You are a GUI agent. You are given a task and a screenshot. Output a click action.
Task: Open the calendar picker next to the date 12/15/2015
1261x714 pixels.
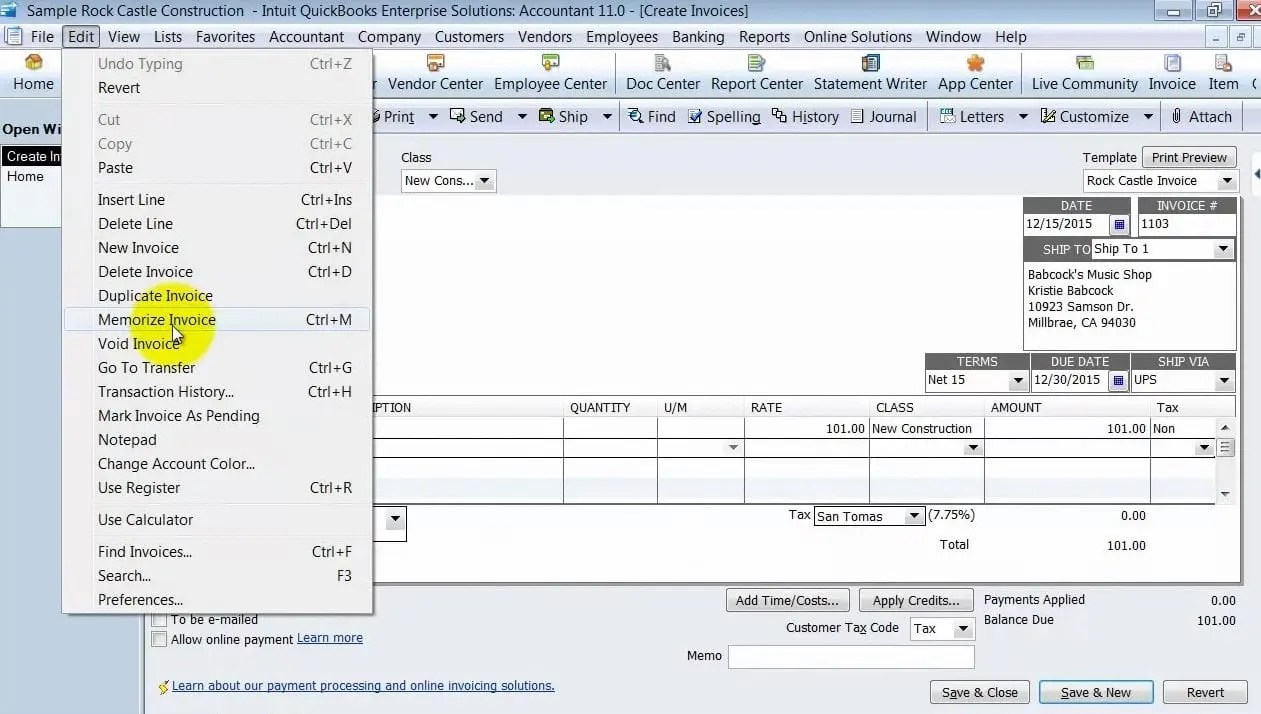tap(1119, 224)
